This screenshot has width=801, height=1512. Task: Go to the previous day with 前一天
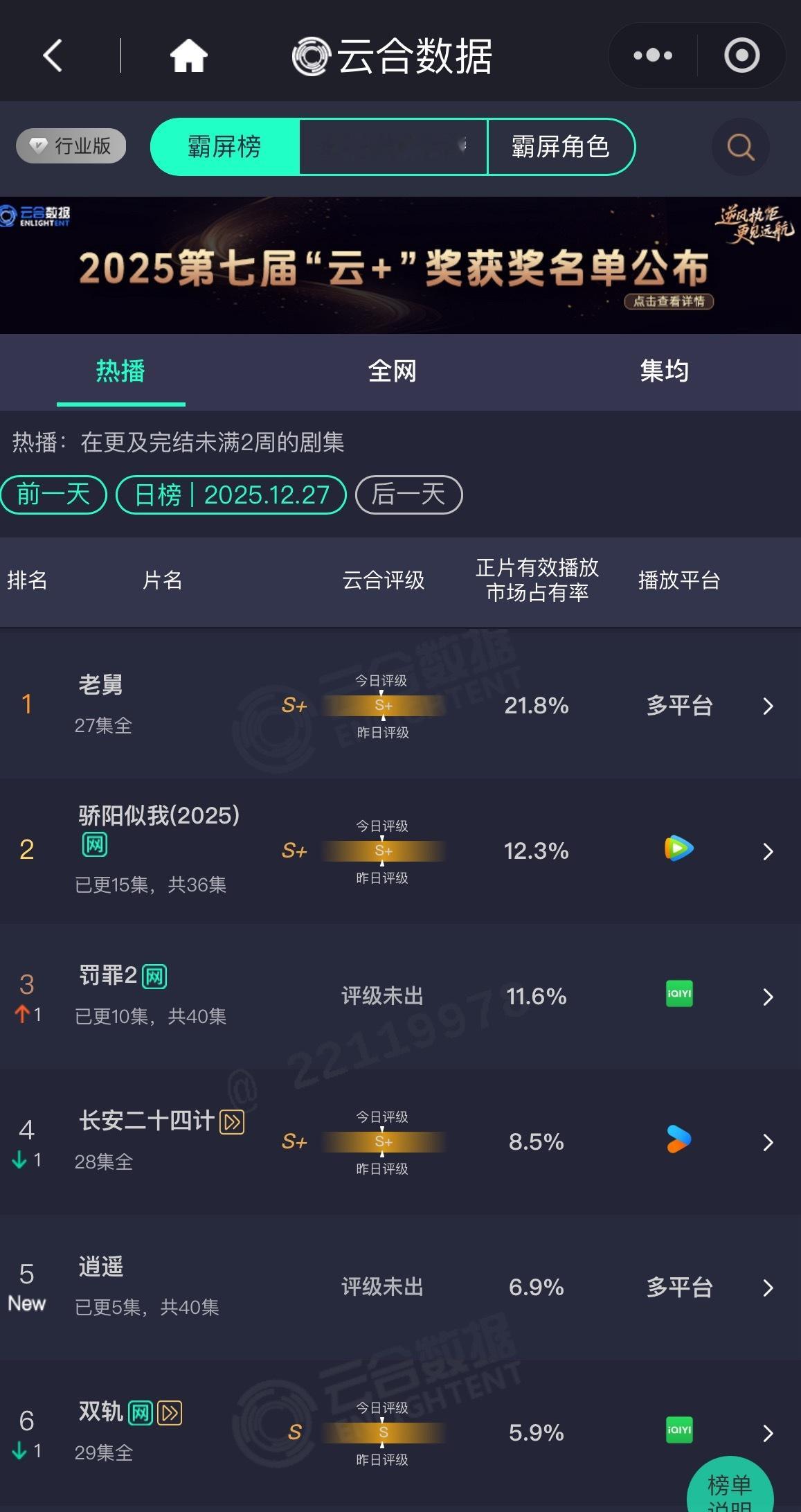point(53,495)
